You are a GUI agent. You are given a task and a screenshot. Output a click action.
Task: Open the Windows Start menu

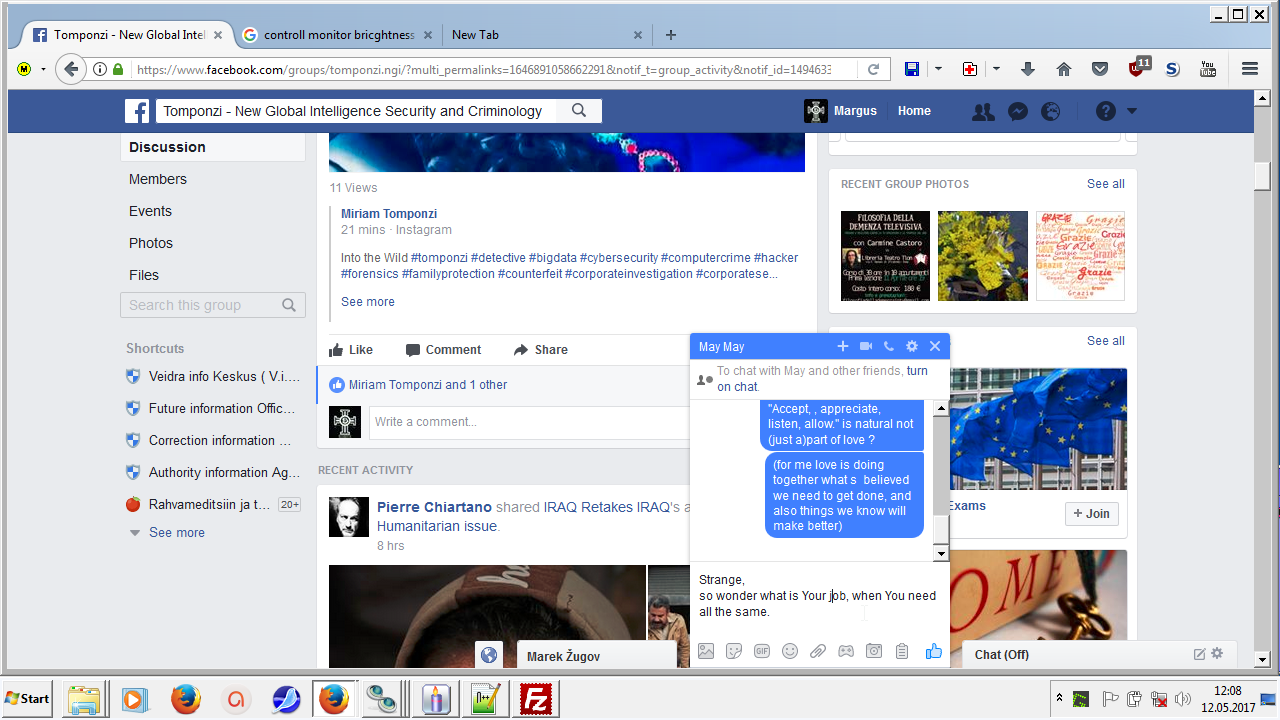coord(28,698)
